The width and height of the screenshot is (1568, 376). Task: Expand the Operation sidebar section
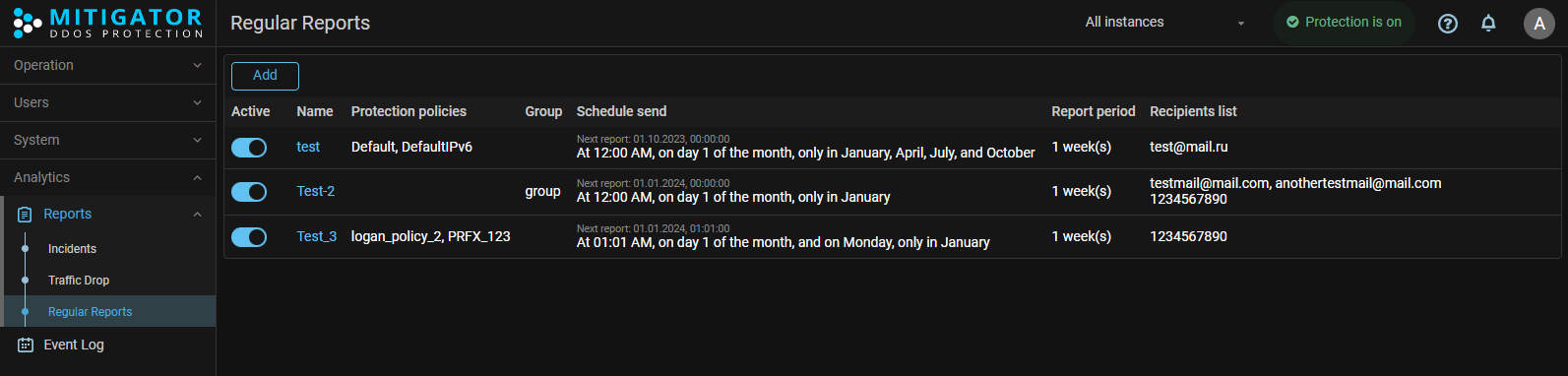pos(107,66)
